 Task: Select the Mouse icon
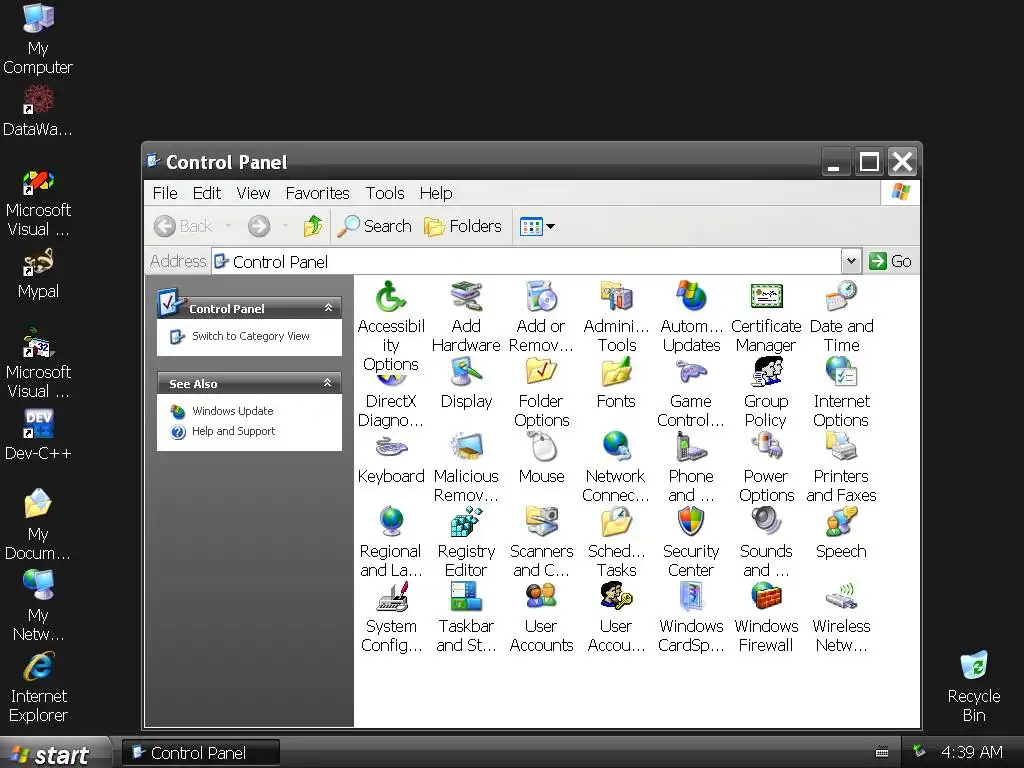(541, 447)
